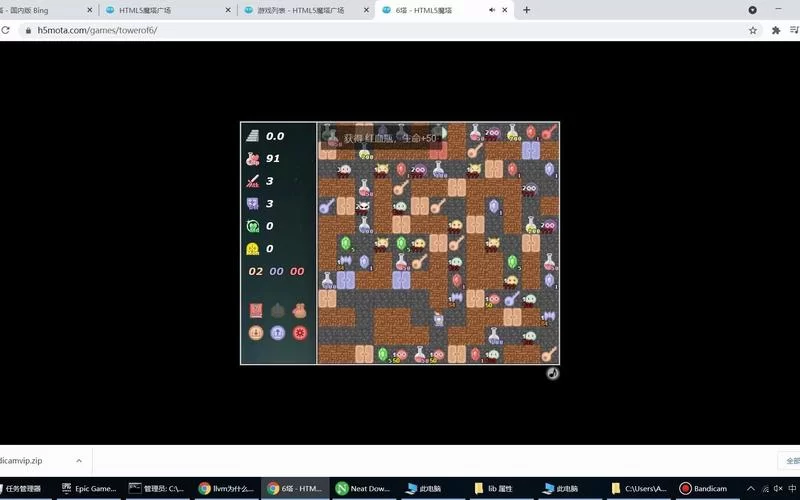Click the green money coin icon

(x=253, y=226)
